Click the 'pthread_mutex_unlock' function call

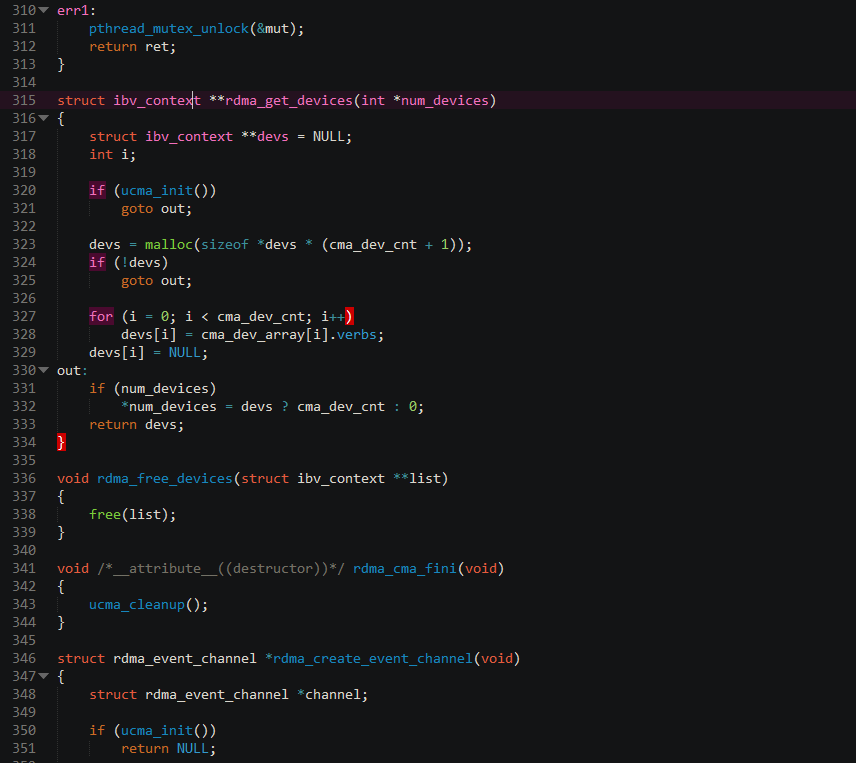point(169,29)
